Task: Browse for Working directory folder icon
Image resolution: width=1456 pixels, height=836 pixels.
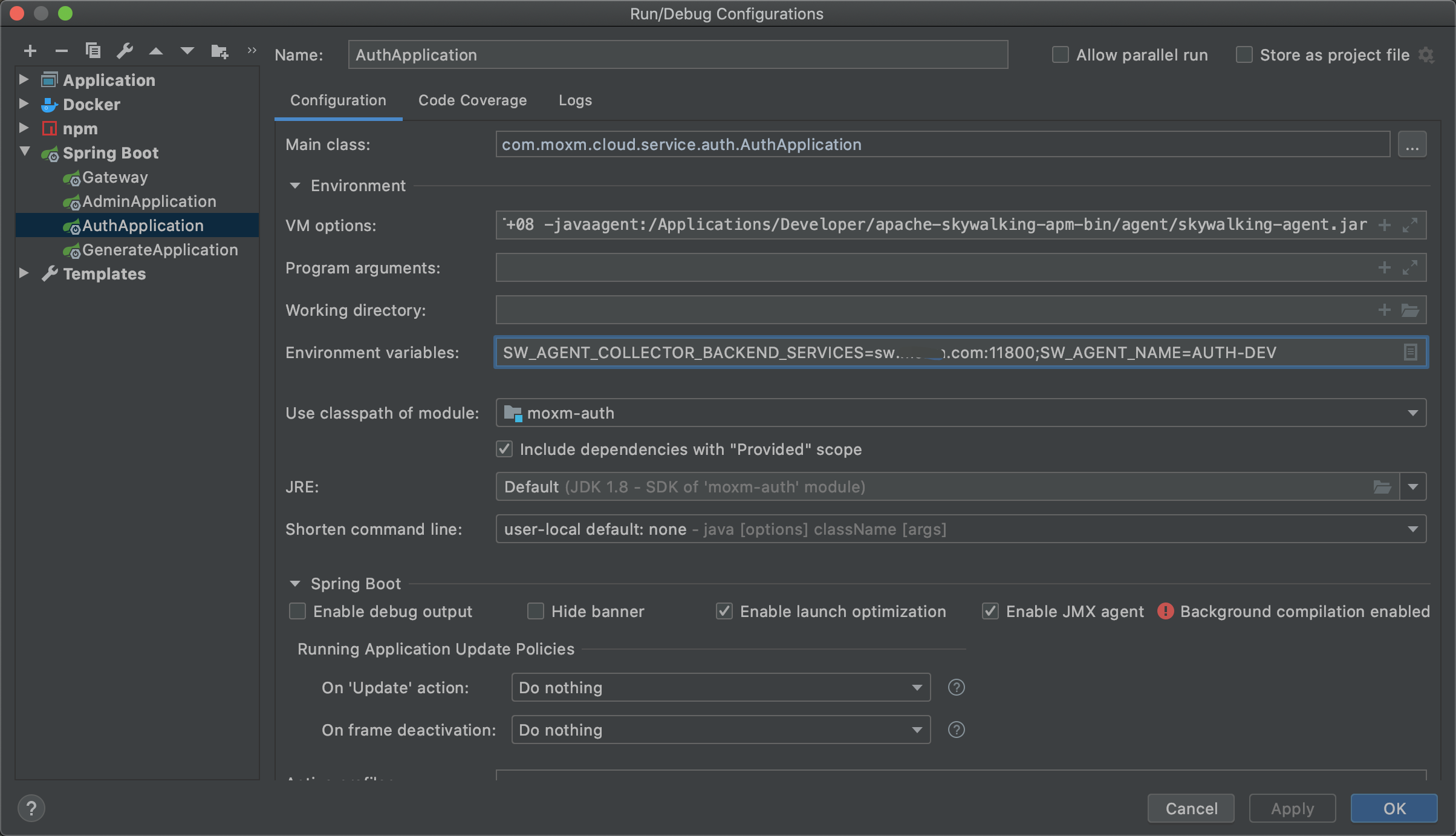Action: 1410,310
